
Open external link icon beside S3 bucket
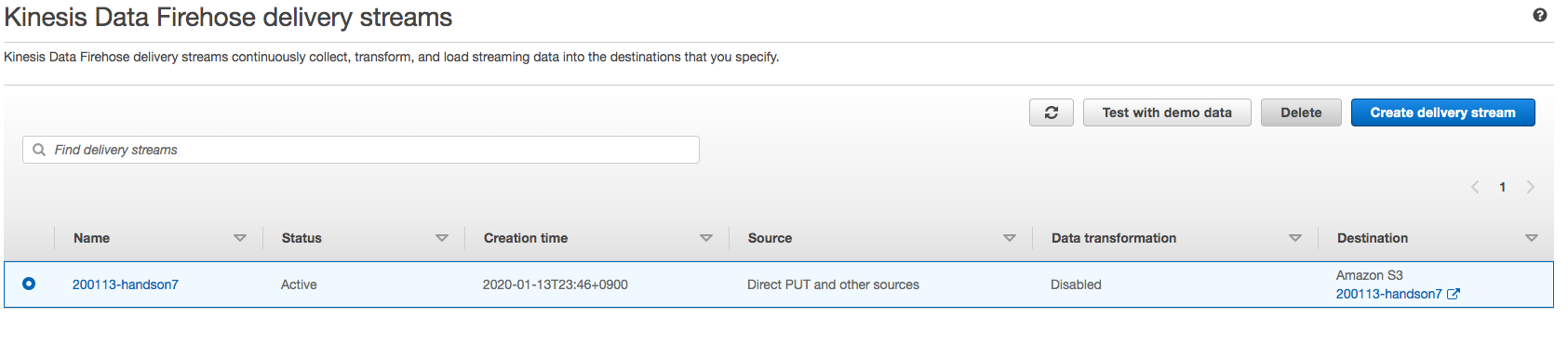coord(1454,294)
